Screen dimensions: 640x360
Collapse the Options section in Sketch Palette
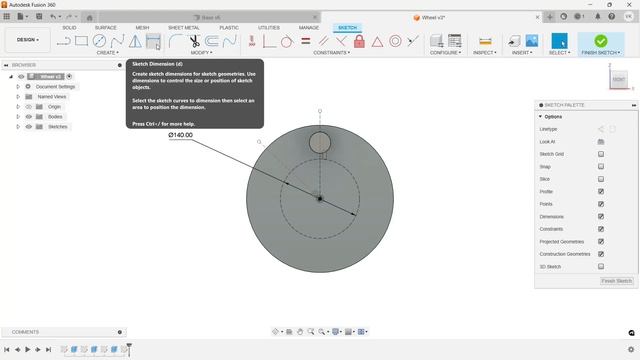tap(540, 117)
